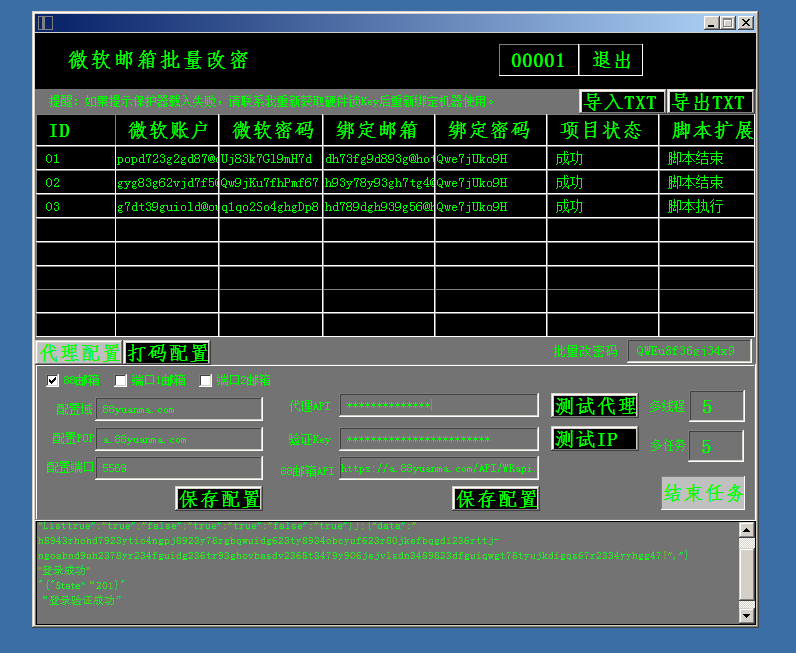This screenshot has width=796, height=653.
Task: Click password cell Uj83k7Gl9mH7d
Action: pyautogui.click(x=271, y=159)
